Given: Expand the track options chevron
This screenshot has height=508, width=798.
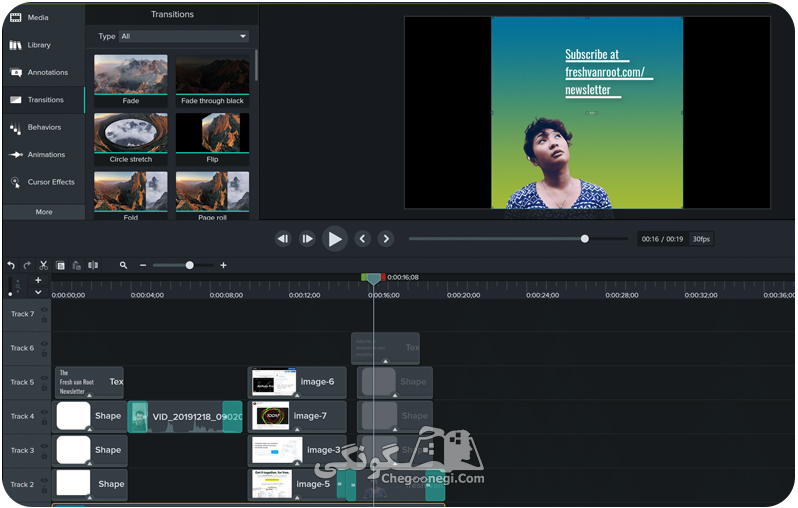Looking at the screenshot, I should [38, 293].
